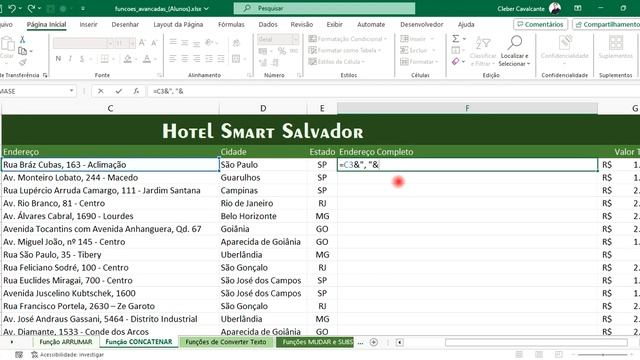Click the AutoSum sigma icon

coord(456,39)
